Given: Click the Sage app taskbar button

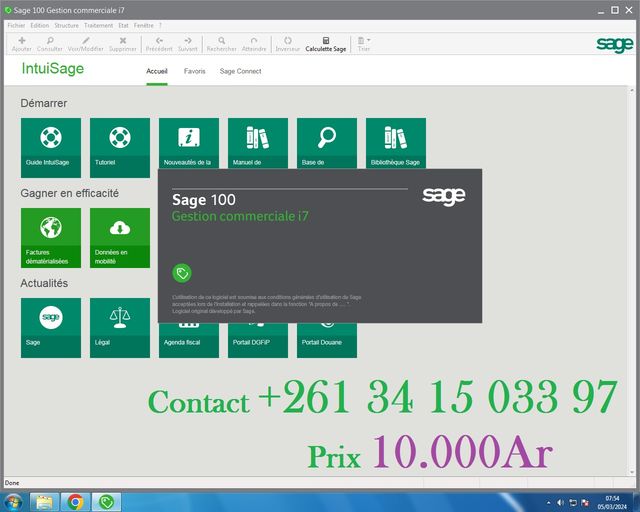Looking at the screenshot, I should tap(107, 502).
